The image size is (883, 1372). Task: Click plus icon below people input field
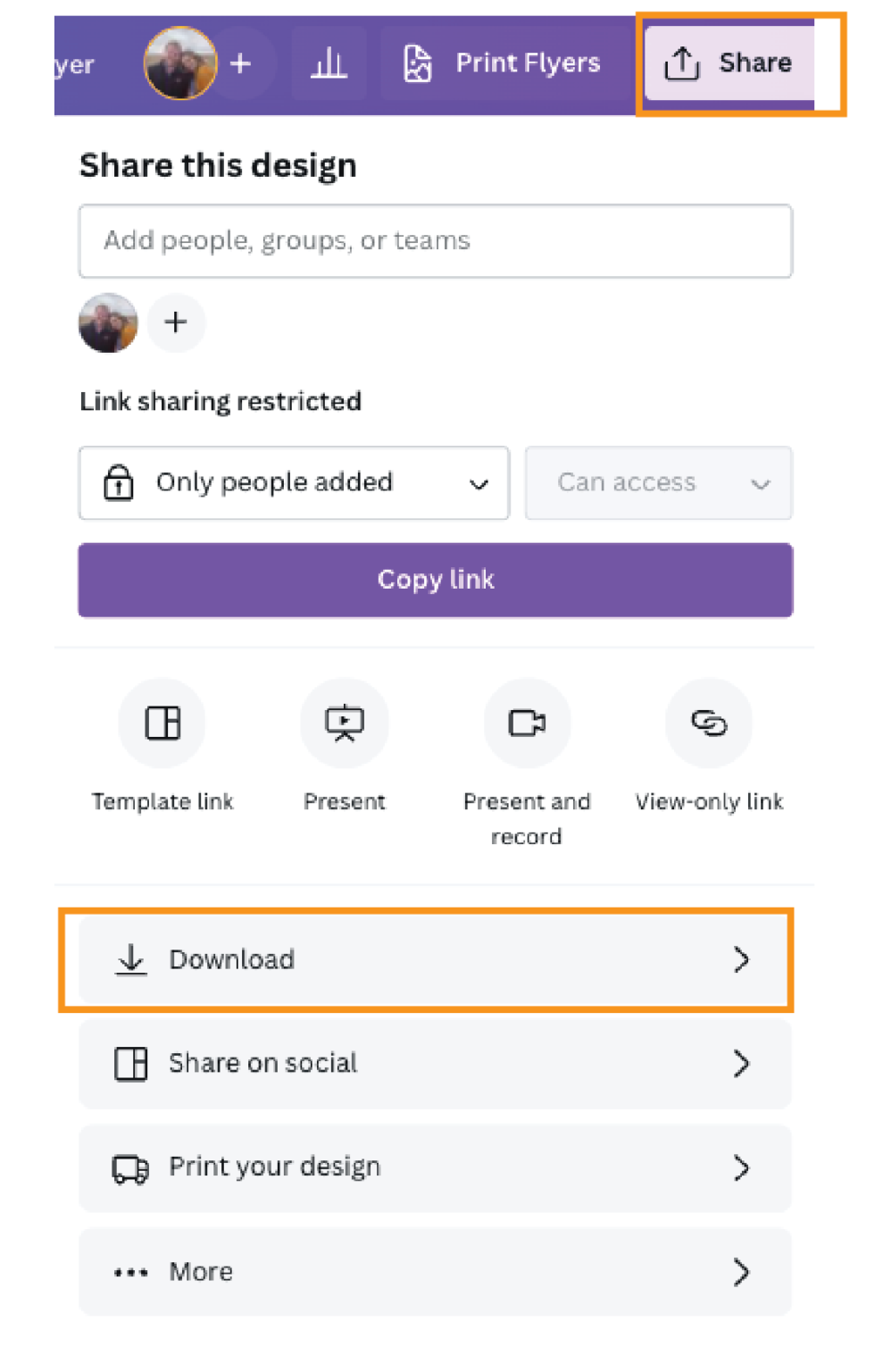[x=176, y=322]
